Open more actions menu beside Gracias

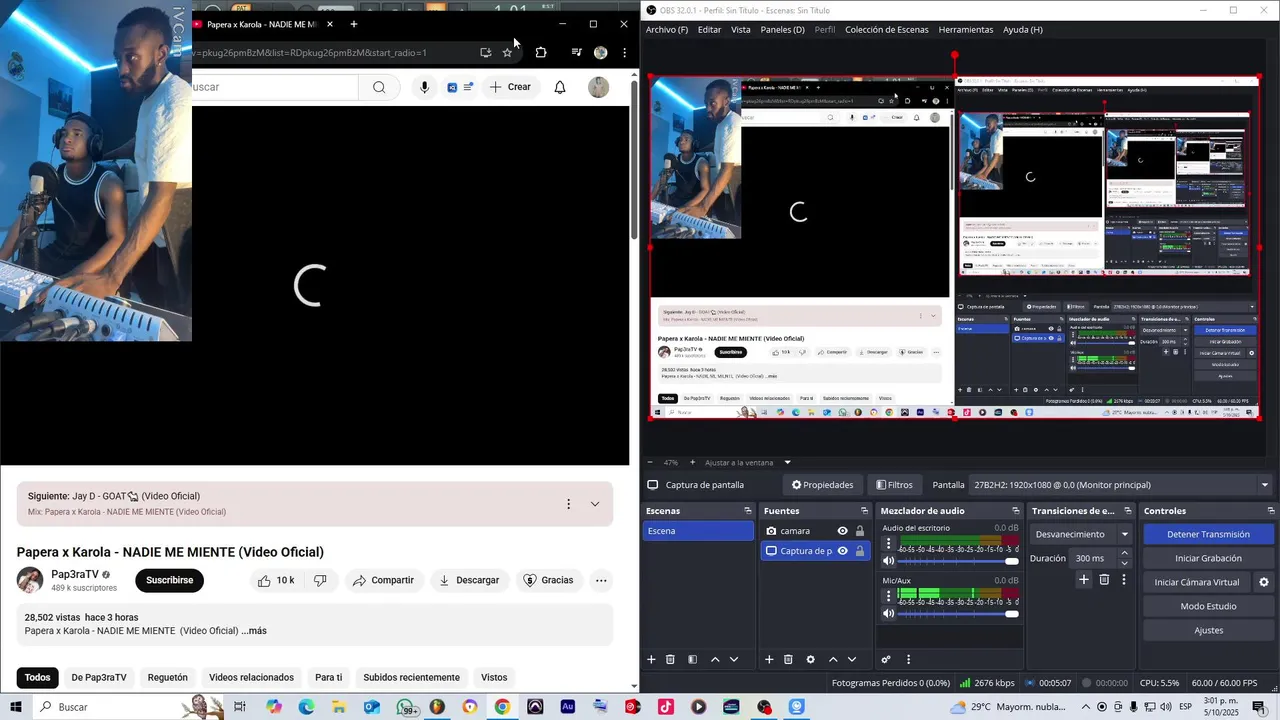(x=601, y=580)
